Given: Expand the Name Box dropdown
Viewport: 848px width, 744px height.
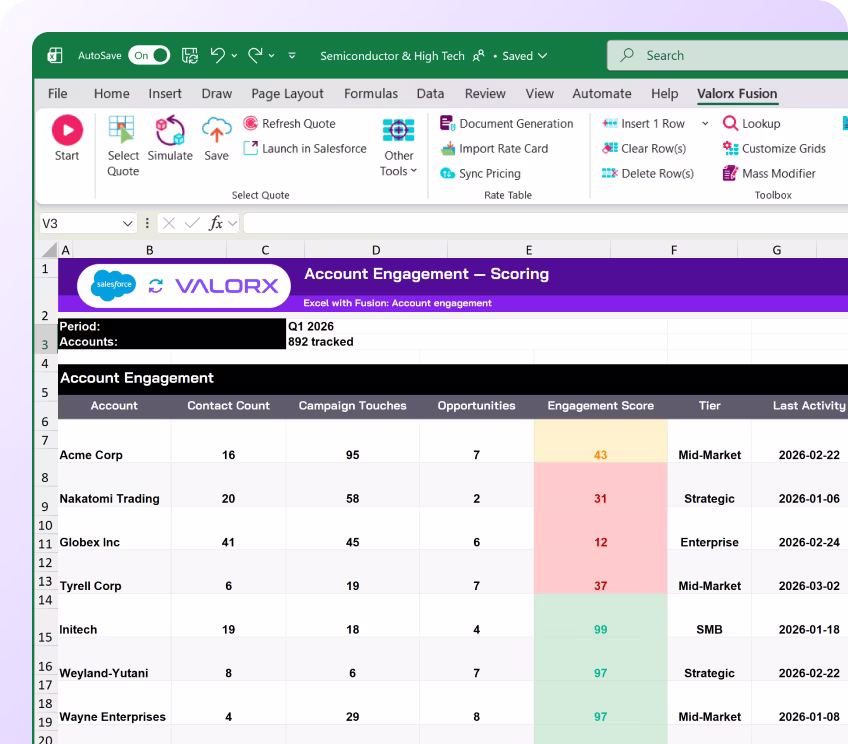Looking at the screenshot, I should pyautogui.click(x=128, y=223).
